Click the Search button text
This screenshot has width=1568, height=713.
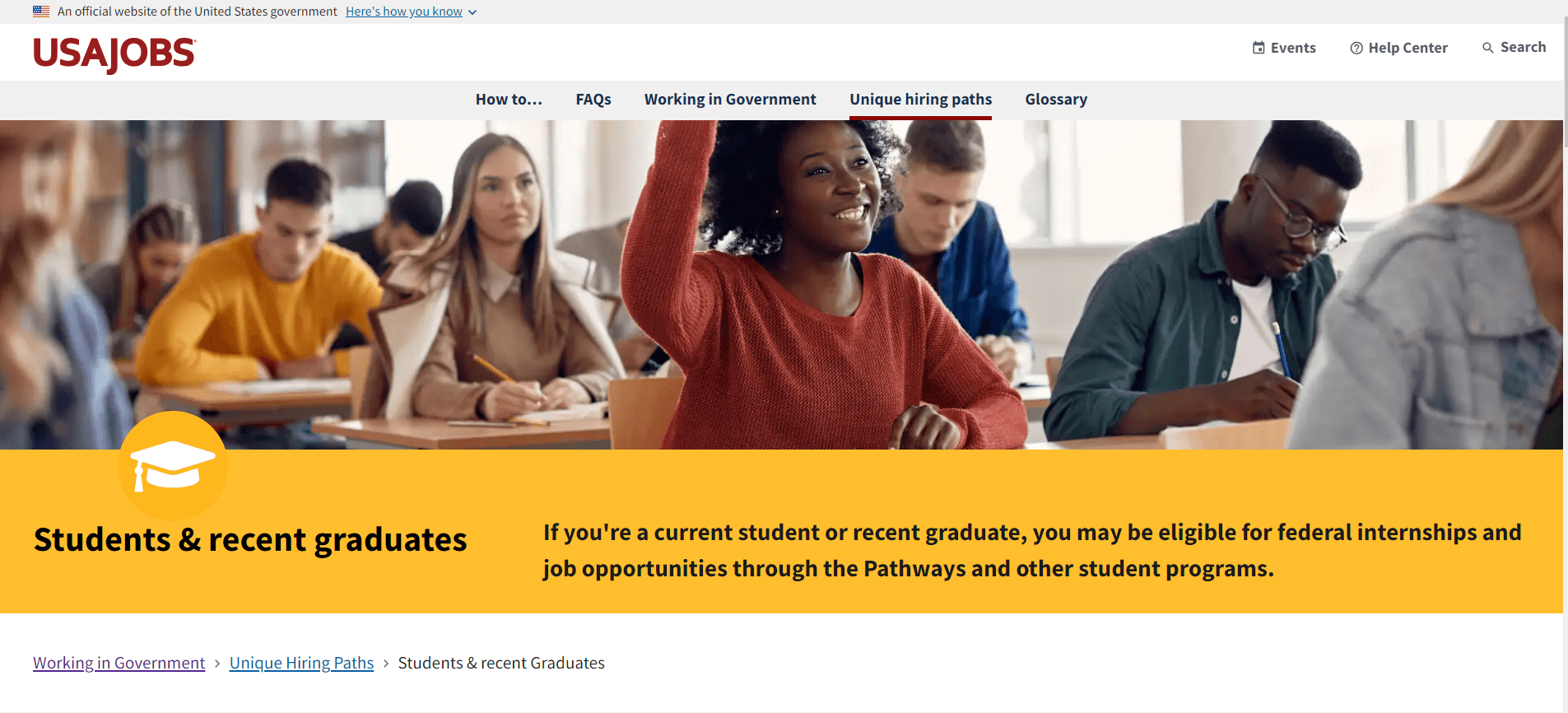[x=1523, y=47]
